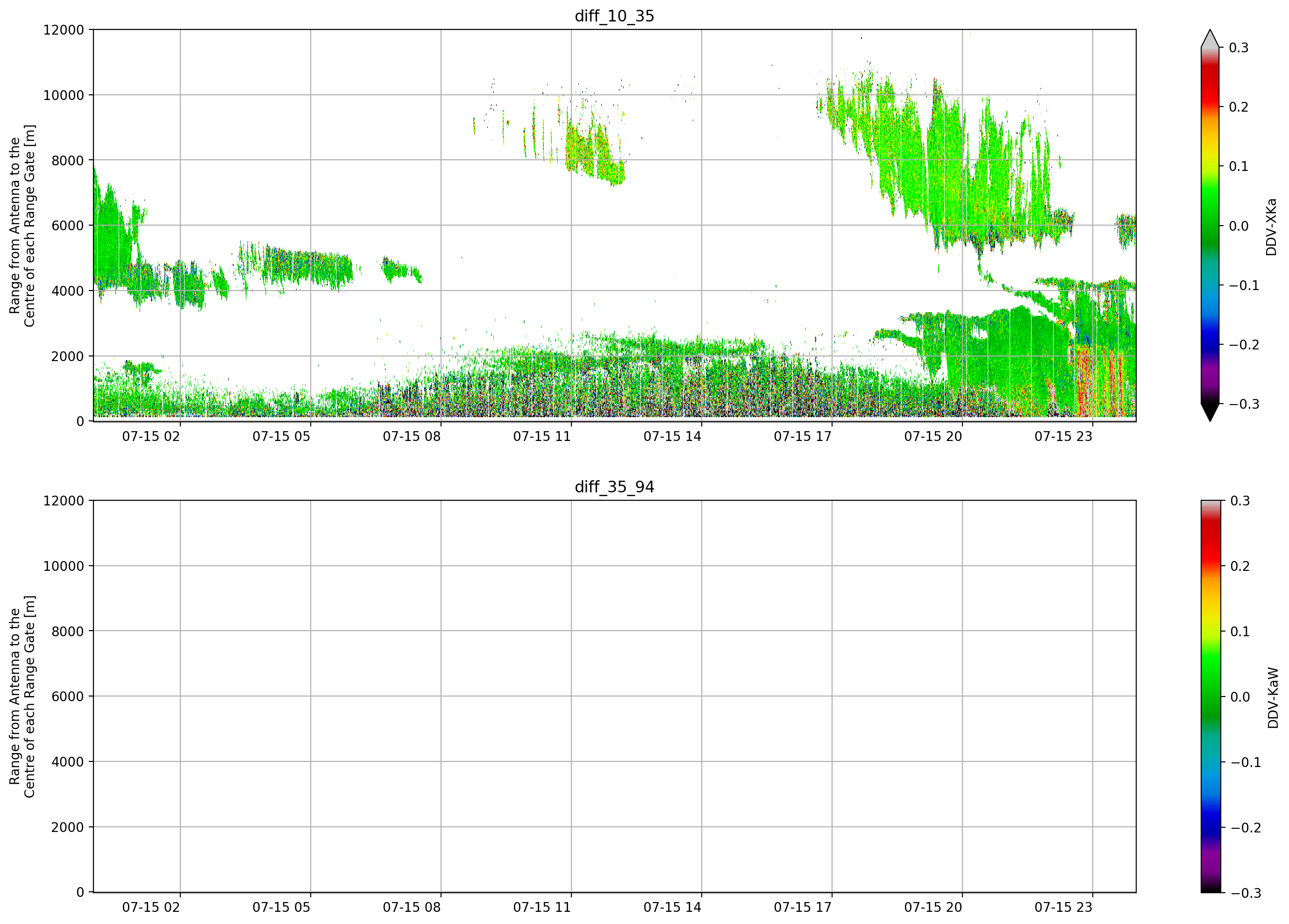The height and width of the screenshot is (924, 1289).
Task: Click the '07-15 02' x-tick under diff_35_94
Action: tap(151, 908)
